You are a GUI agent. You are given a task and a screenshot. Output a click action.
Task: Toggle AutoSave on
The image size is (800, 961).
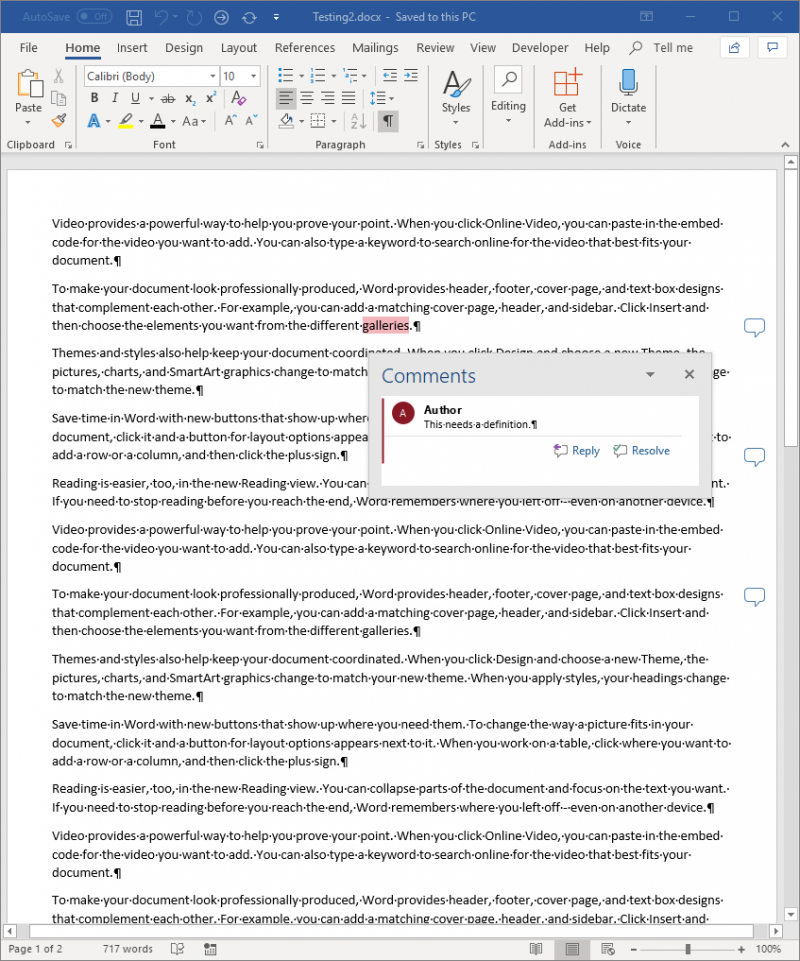point(94,17)
